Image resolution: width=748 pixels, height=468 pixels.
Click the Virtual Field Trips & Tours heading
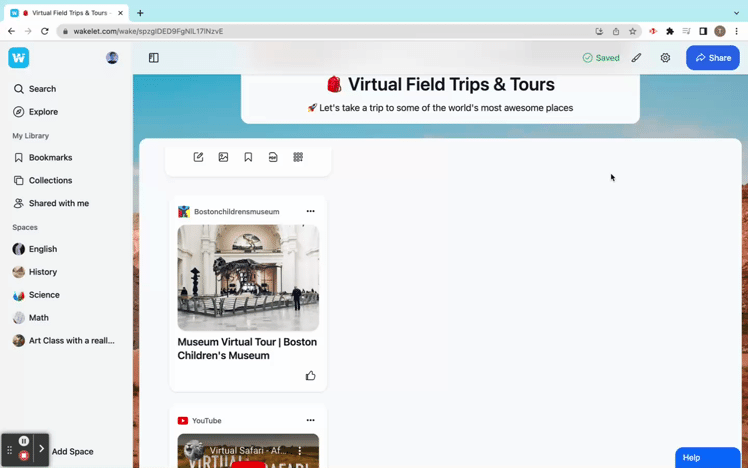[x=440, y=84]
